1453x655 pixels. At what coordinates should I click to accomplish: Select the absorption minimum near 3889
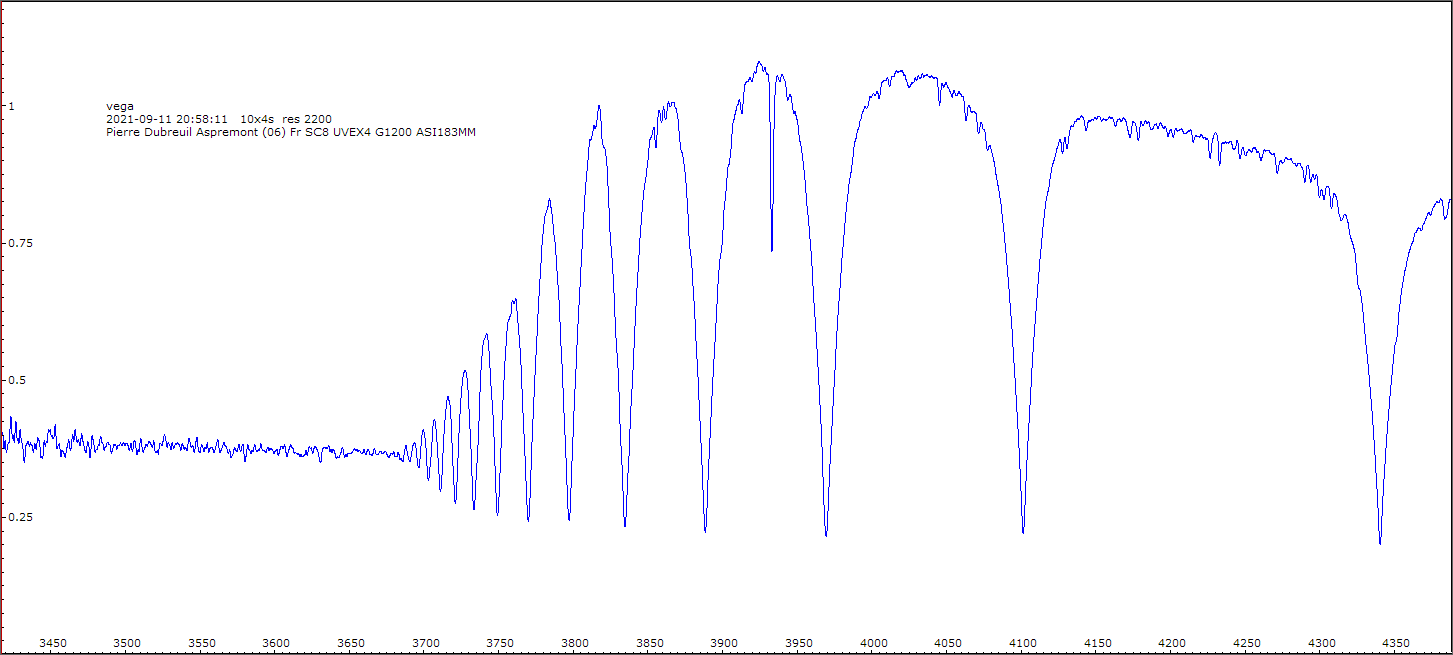(x=705, y=531)
